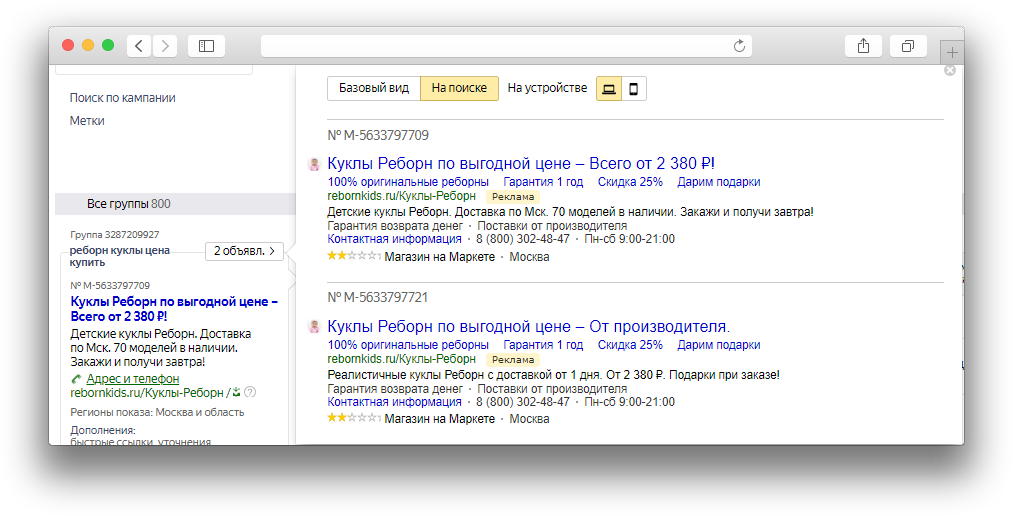Open Контактная информация in first ad
This screenshot has width=1013, height=516.
[x=394, y=239]
